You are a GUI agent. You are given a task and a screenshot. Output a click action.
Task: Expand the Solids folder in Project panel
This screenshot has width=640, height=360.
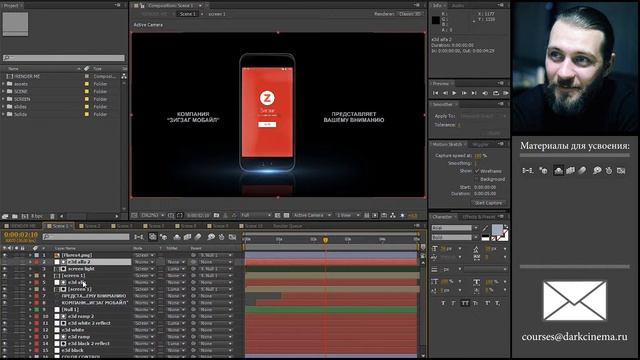4,114
